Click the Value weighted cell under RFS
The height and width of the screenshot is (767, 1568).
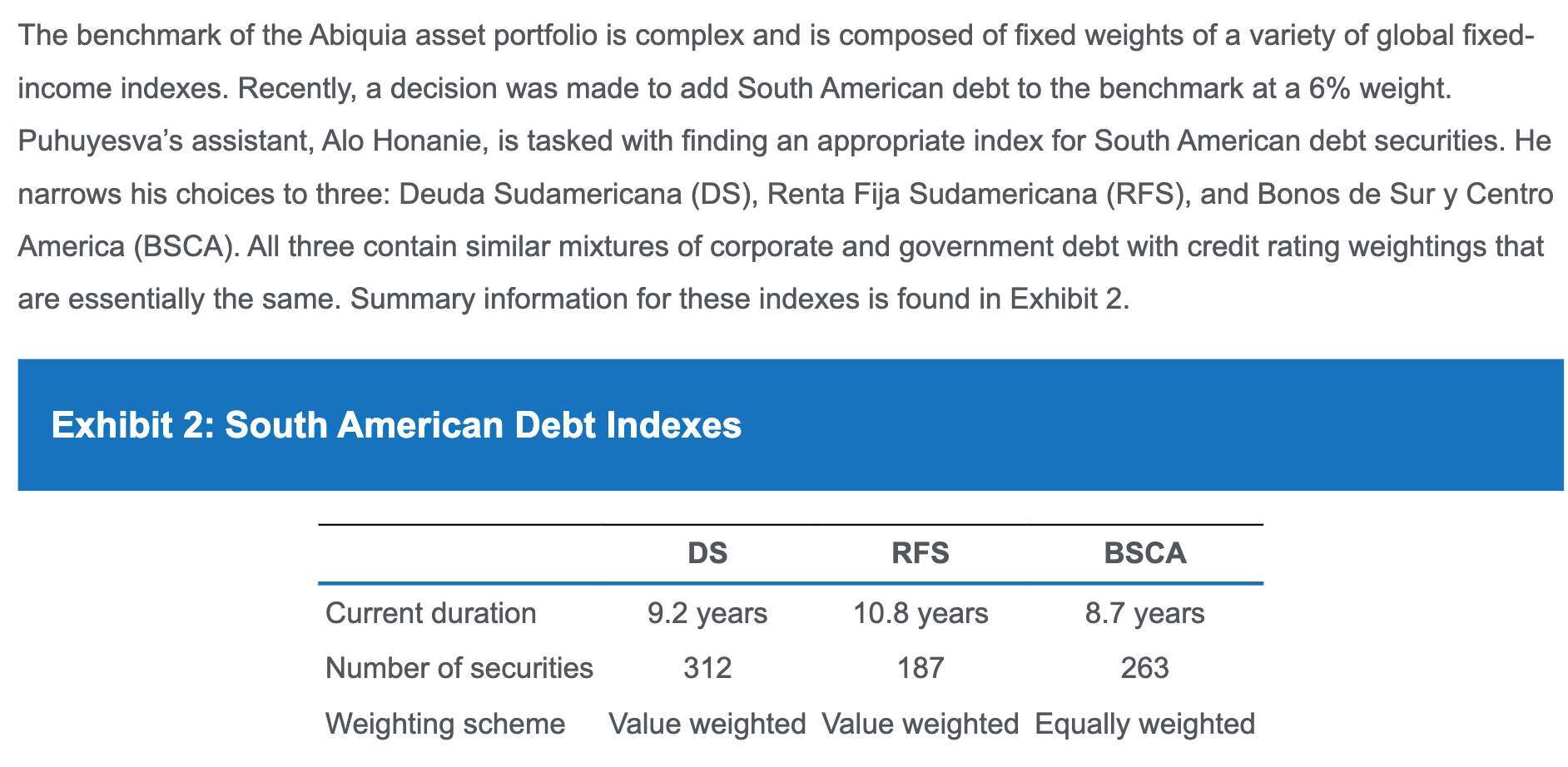(920, 724)
